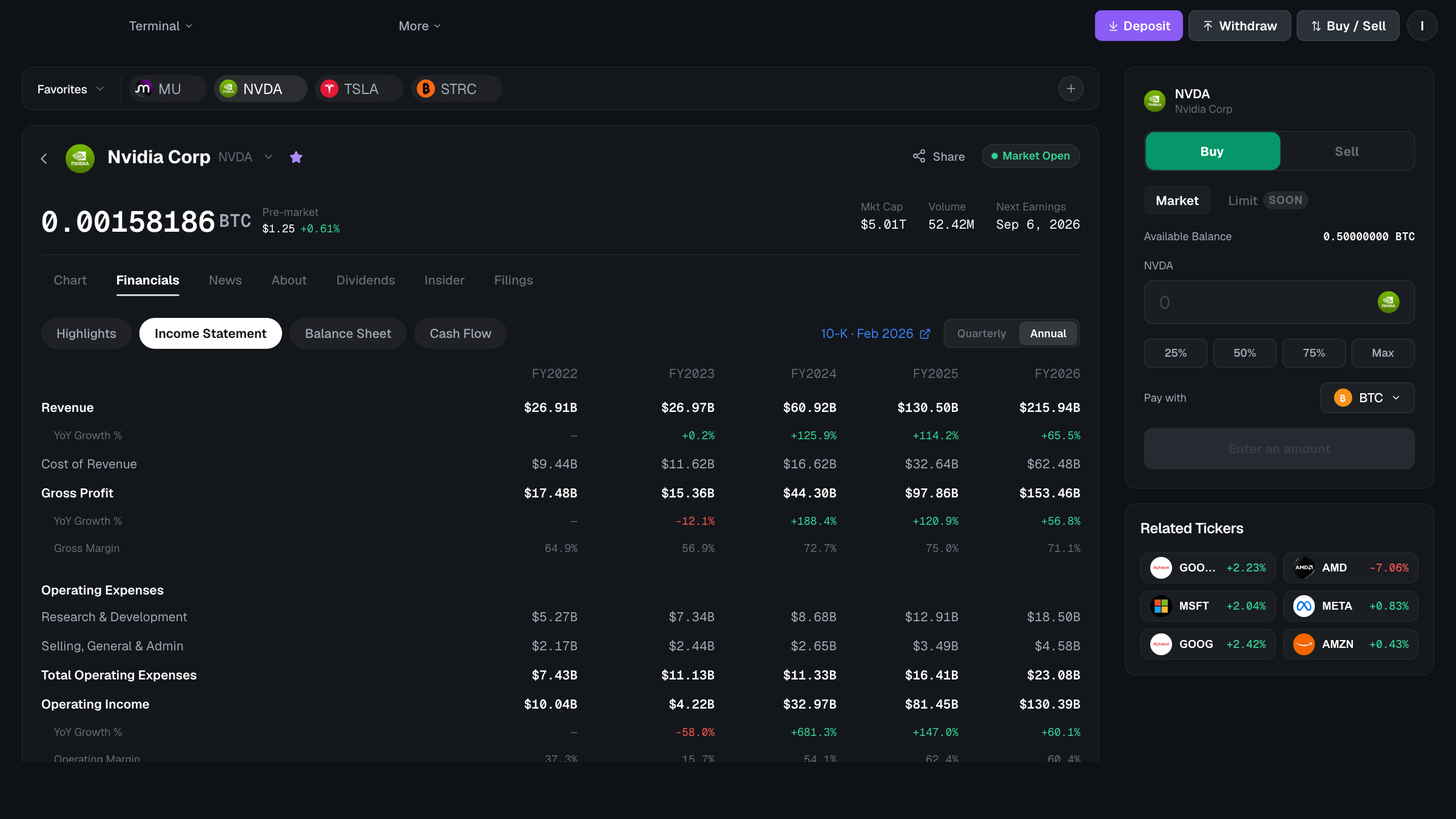Click the back arrow beside Nvidia Corp

(44, 158)
